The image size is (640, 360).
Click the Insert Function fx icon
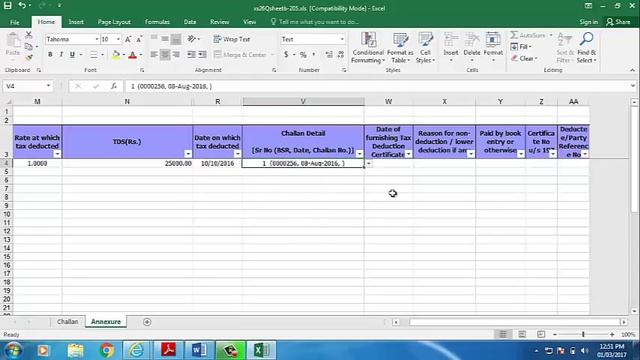pos(114,86)
